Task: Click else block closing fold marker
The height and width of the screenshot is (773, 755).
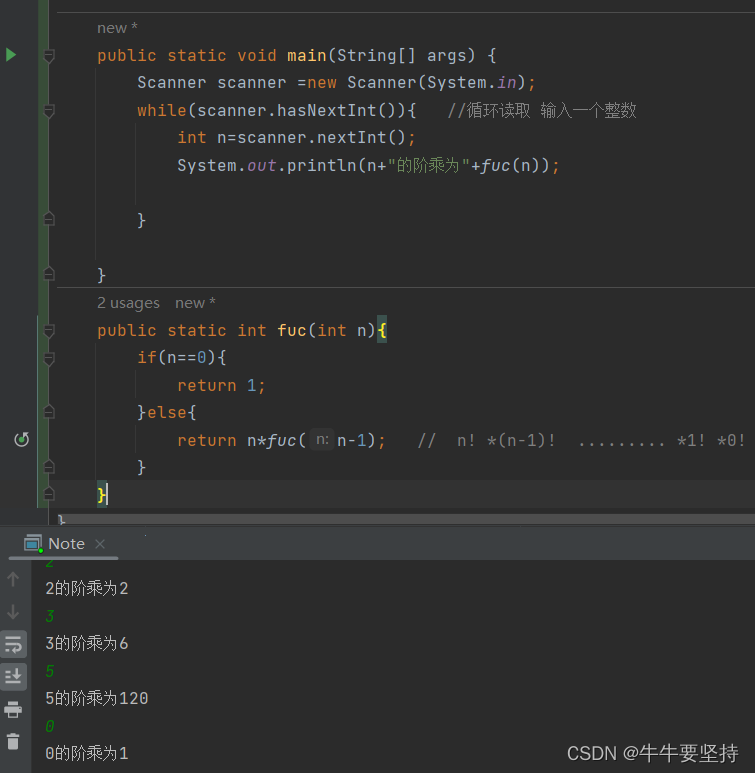Action: click(x=49, y=466)
